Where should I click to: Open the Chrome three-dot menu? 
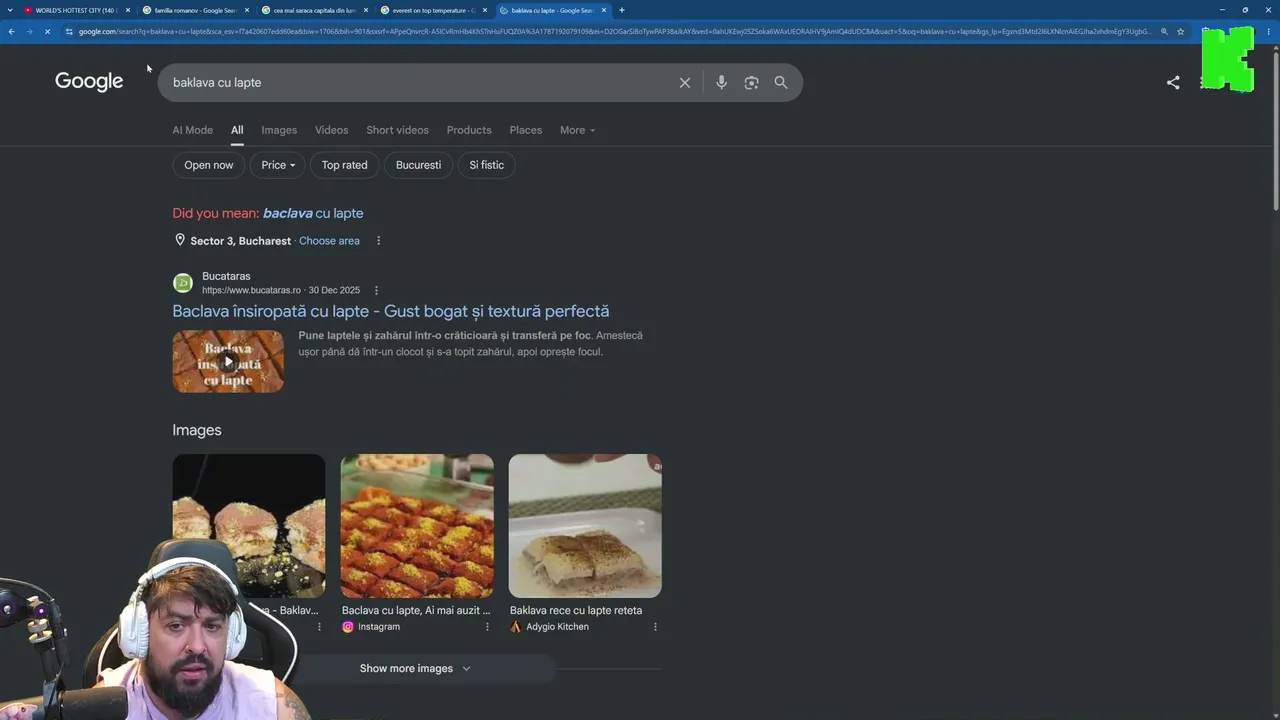[1270, 32]
